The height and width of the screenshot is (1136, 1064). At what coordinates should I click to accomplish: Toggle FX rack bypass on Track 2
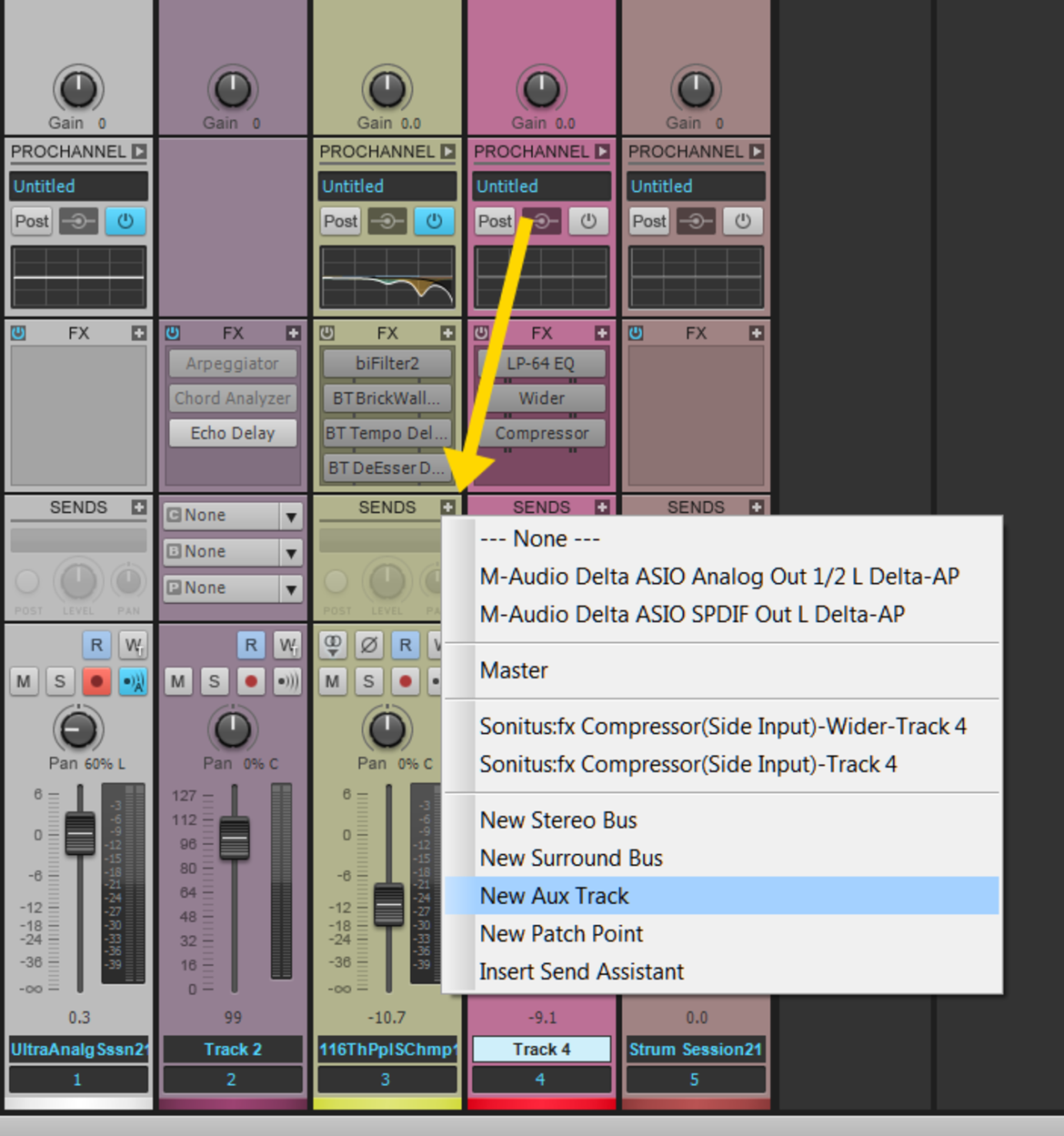coord(173,334)
